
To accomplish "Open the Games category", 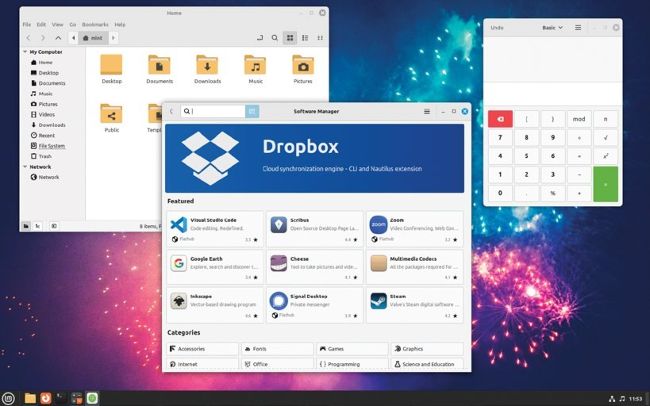I will pos(352,349).
